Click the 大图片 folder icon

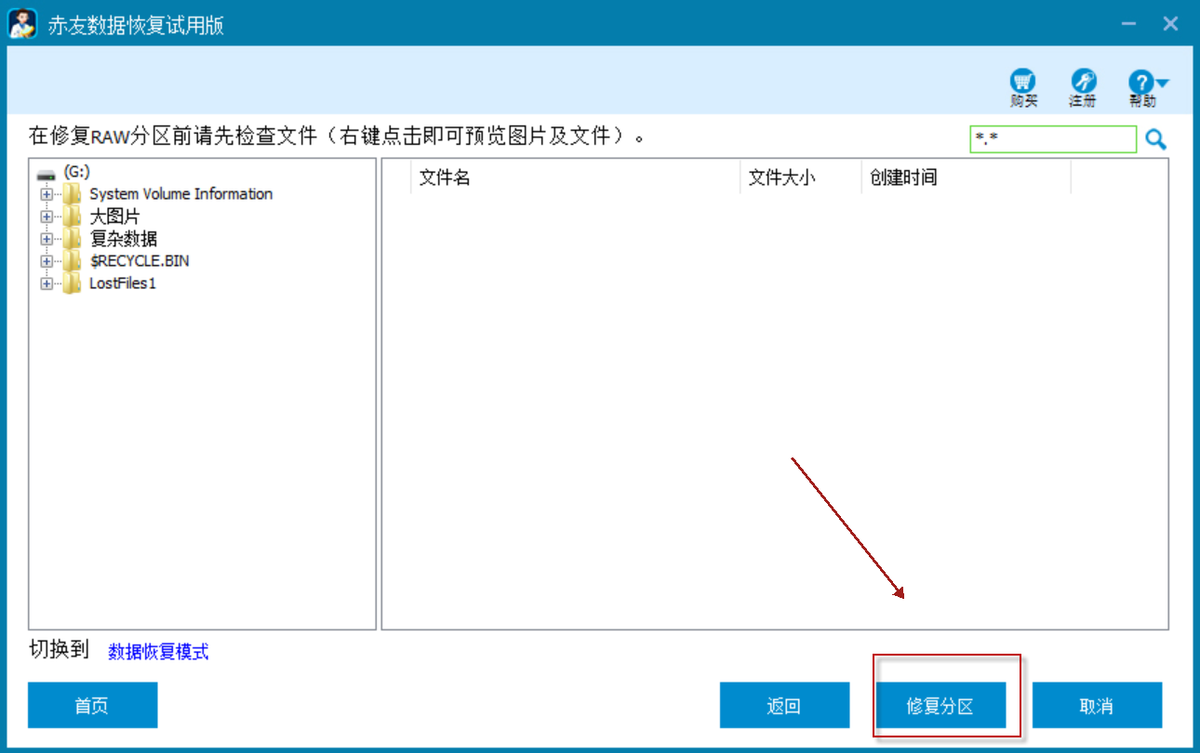point(72,216)
